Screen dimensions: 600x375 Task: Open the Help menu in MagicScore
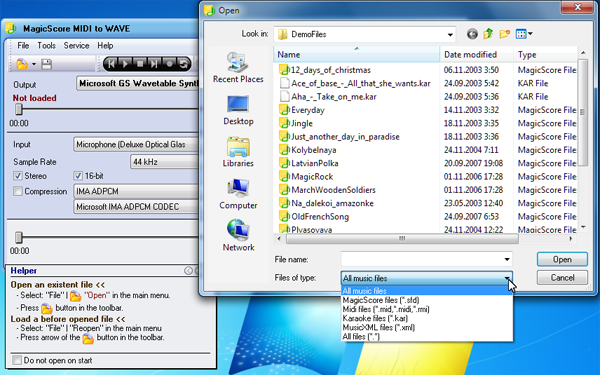pos(105,46)
